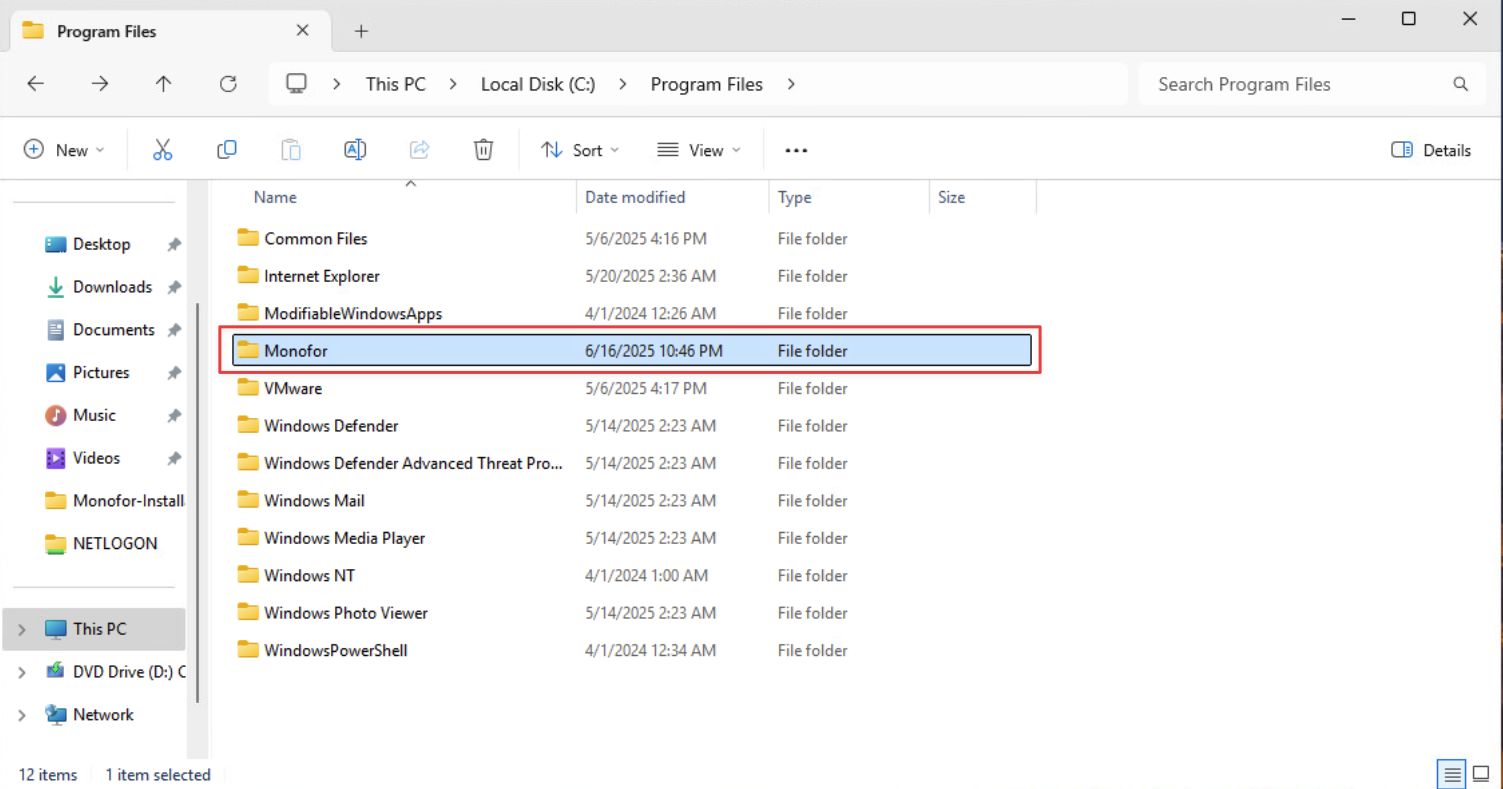Click the Copy icon in toolbar
The height and width of the screenshot is (789, 1503).
[x=227, y=150]
